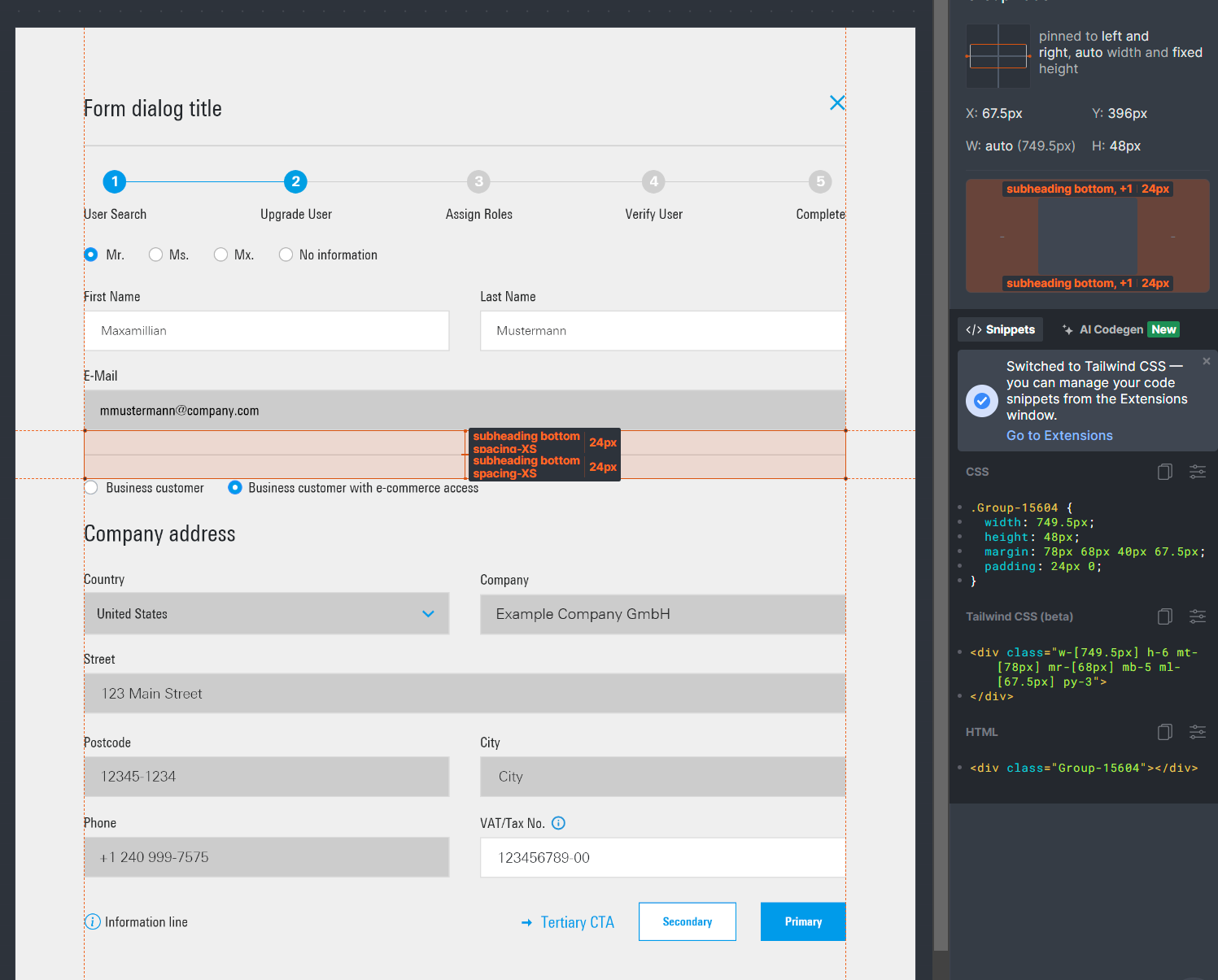1218x980 pixels.
Task: Click the Tertiary CTA link
Action: [568, 922]
